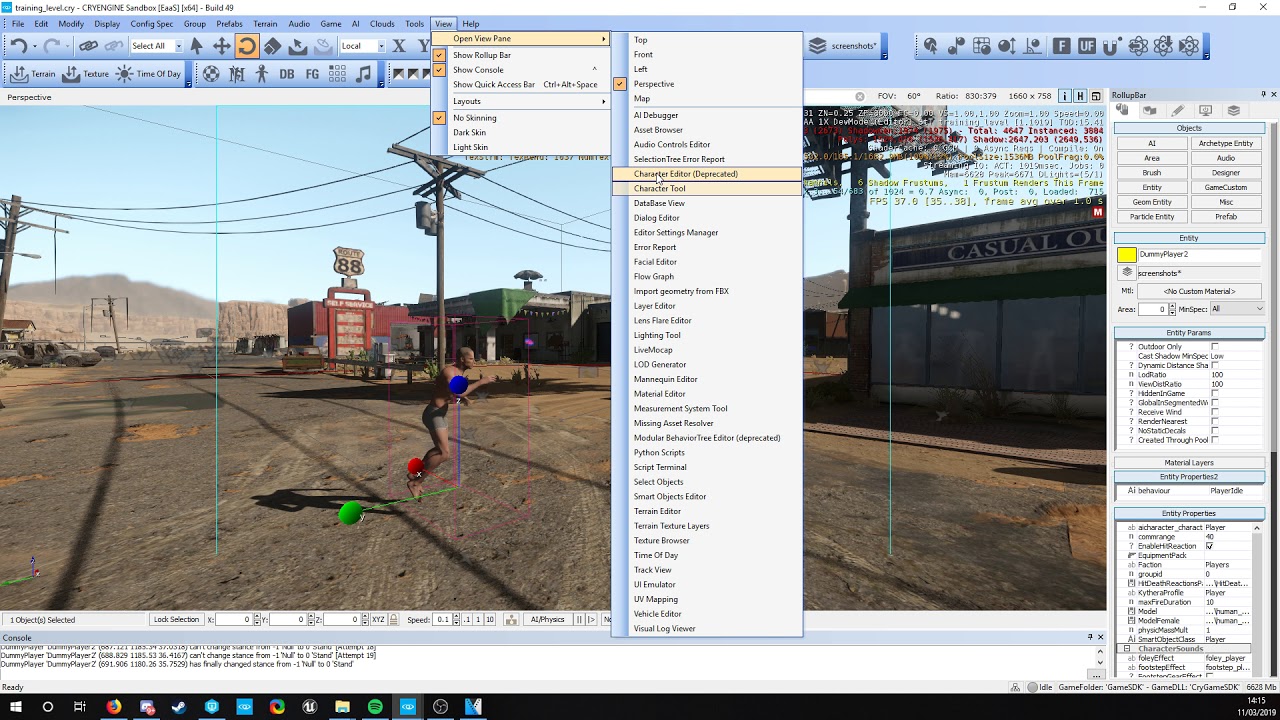Viewport: 1280px width, 720px height.
Task: Open the Time Of Day sun tool
Action: (148, 74)
